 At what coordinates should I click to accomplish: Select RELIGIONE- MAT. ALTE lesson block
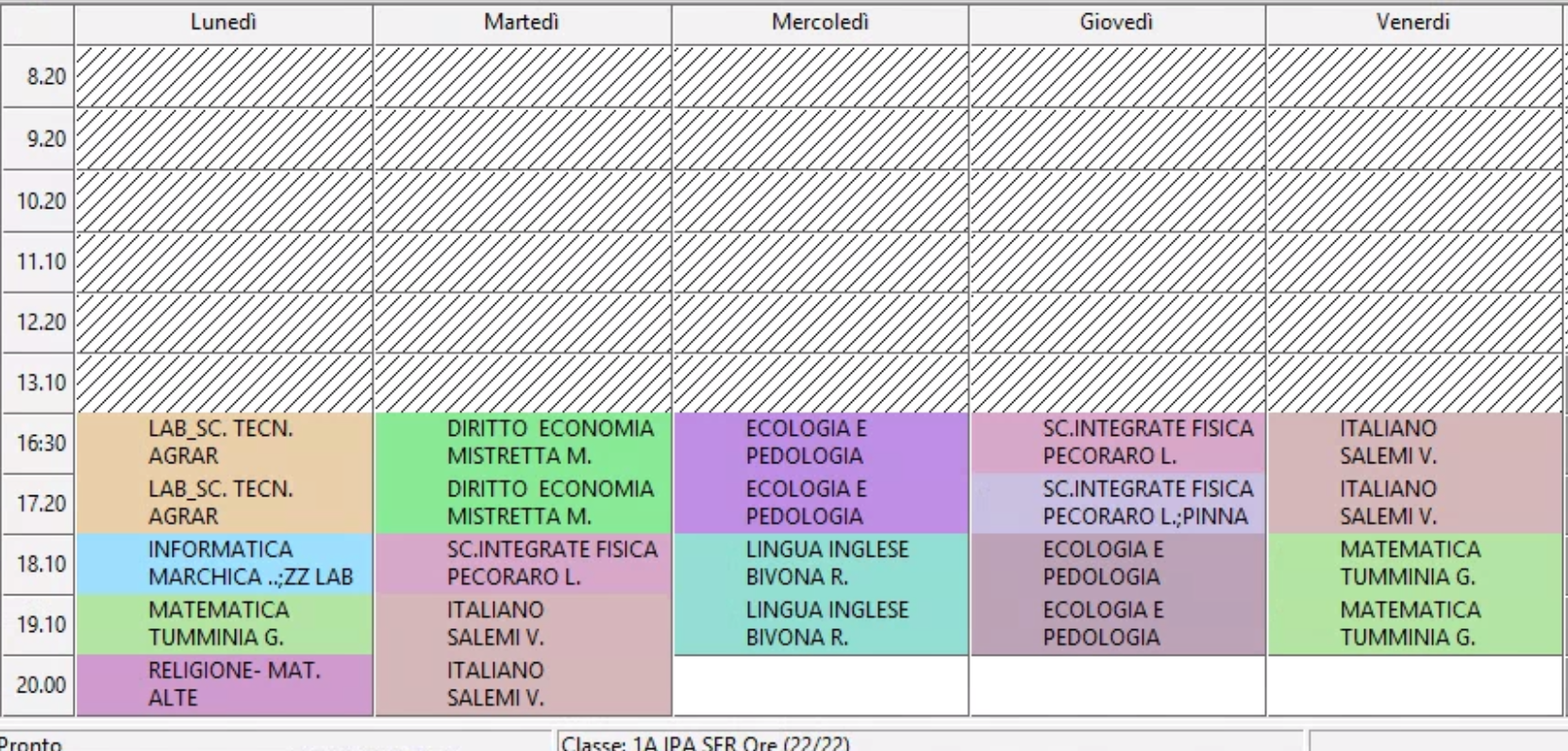[x=225, y=685]
